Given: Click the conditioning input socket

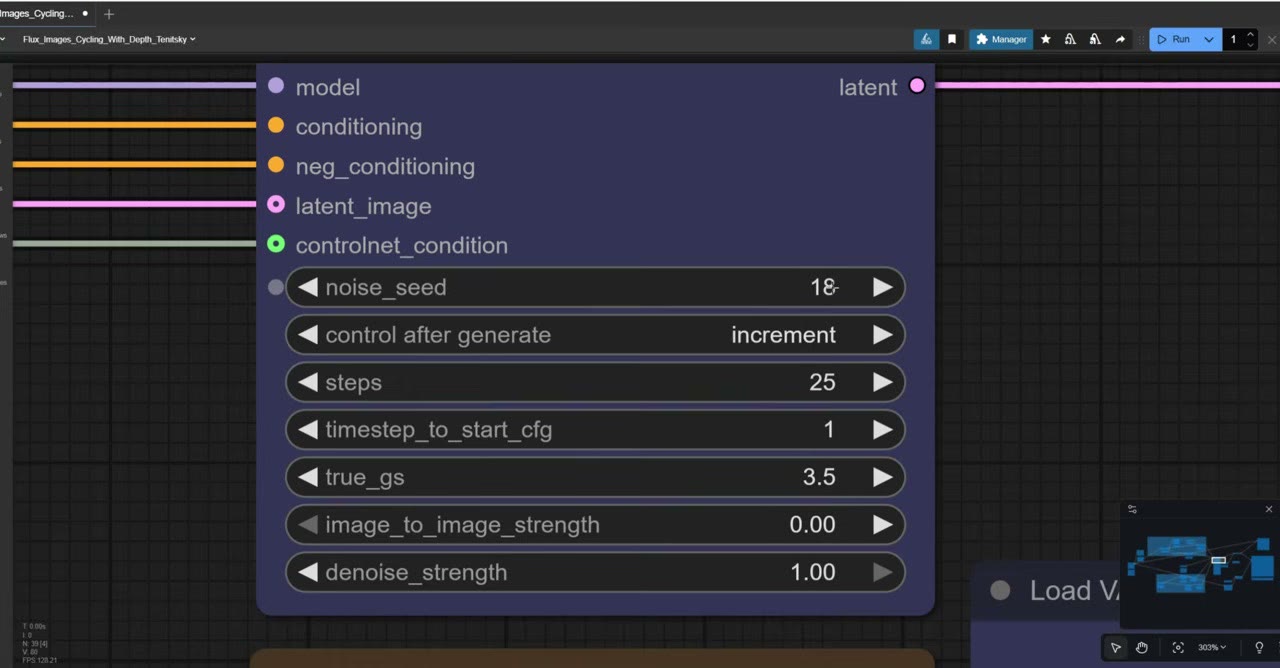Looking at the screenshot, I should tap(276, 125).
